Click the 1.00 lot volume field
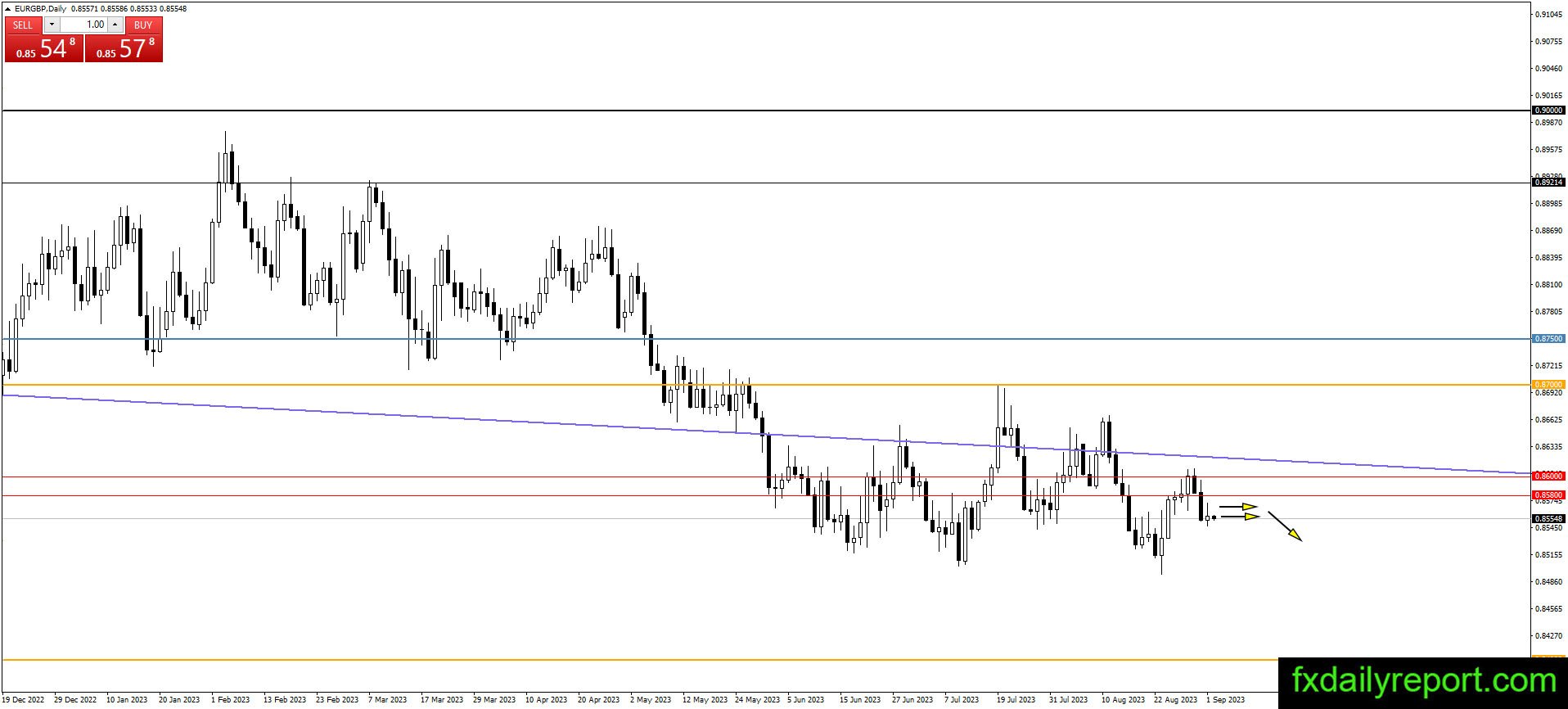 [x=83, y=25]
